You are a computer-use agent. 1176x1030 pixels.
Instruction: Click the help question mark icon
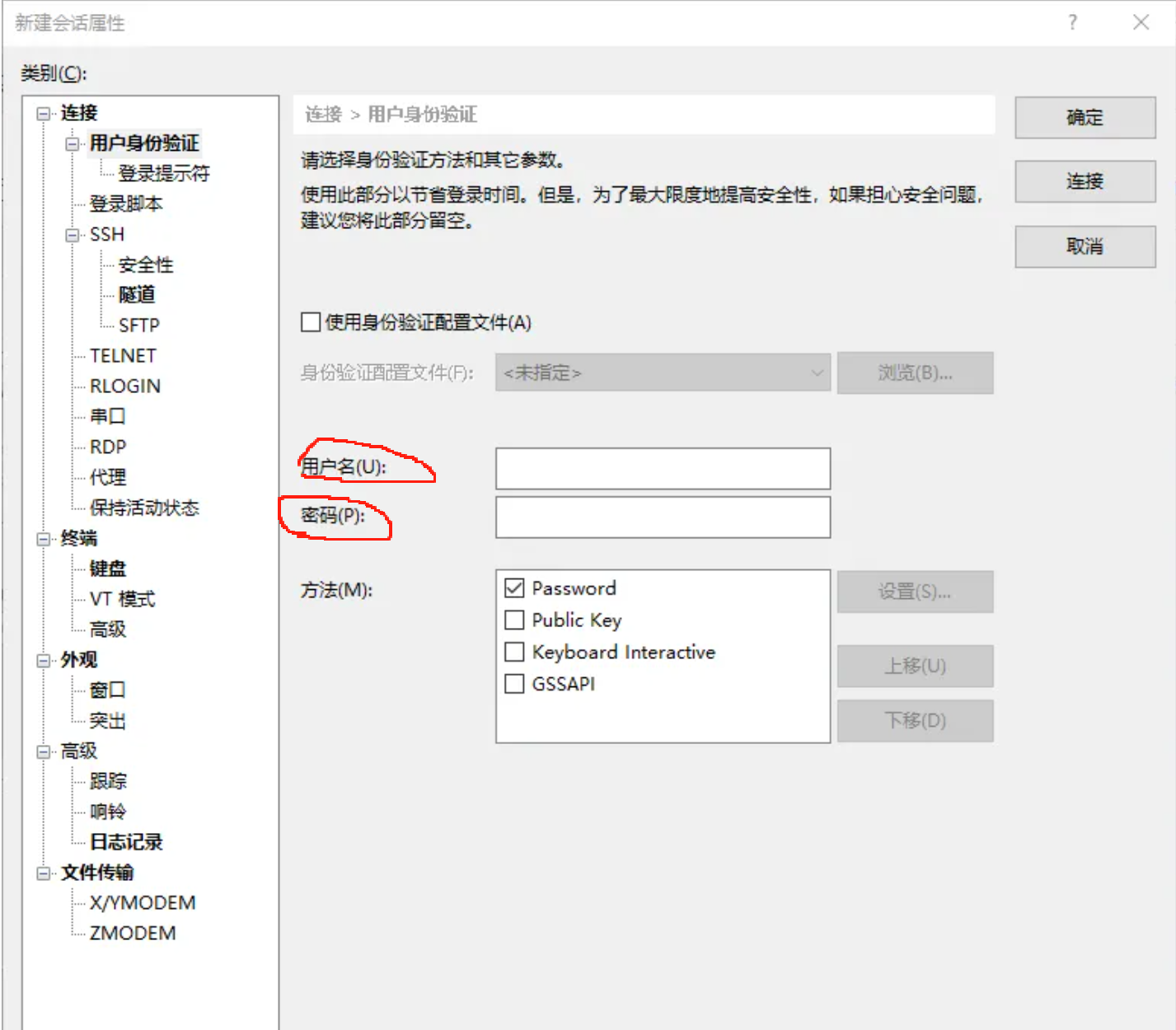click(1072, 22)
